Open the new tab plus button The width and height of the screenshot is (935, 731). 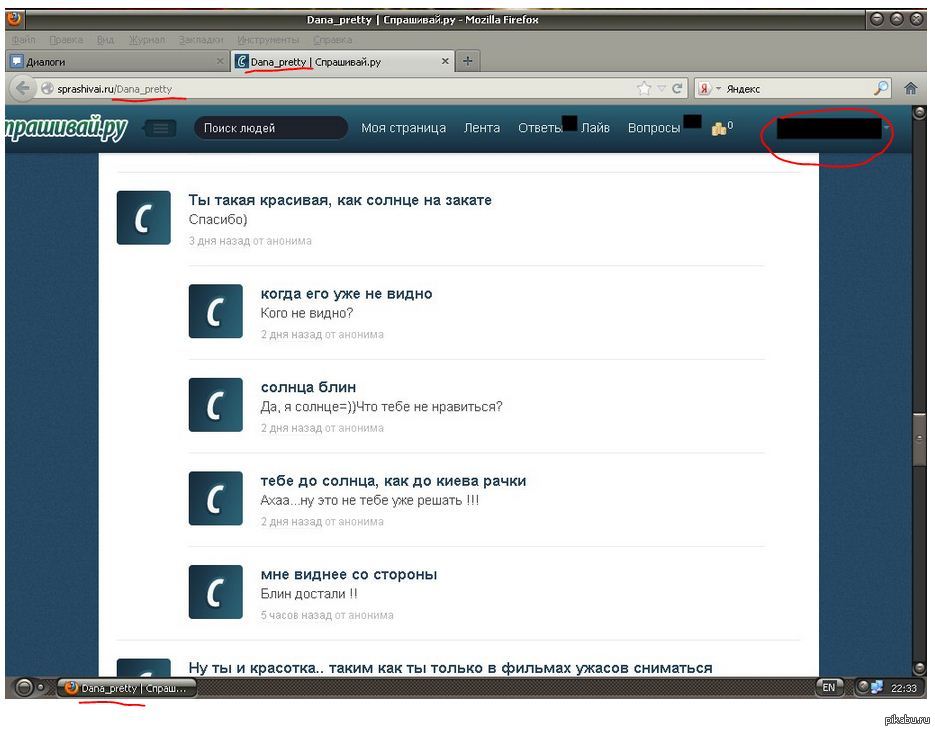pyautogui.click(x=468, y=61)
